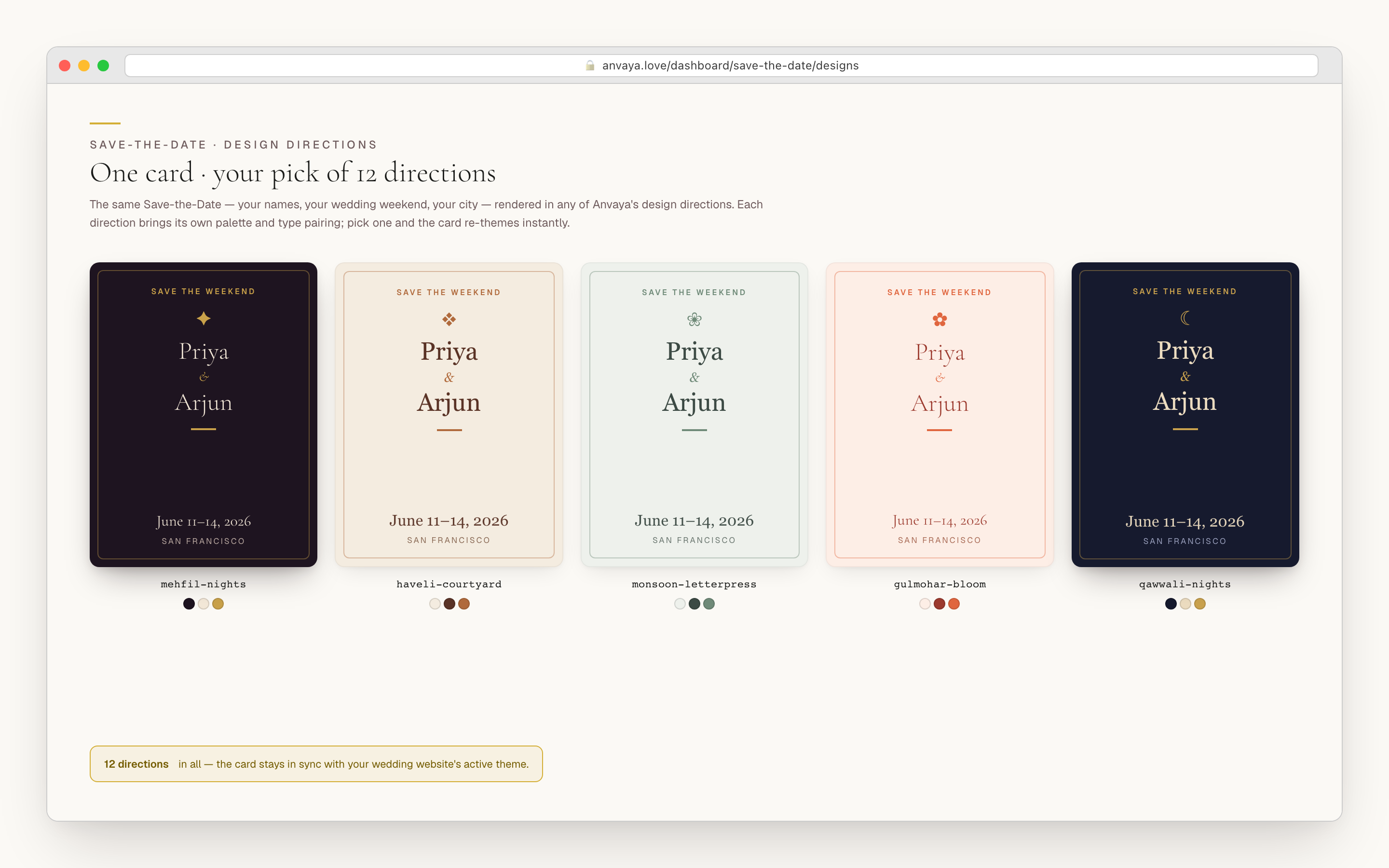This screenshot has width=1389, height=868.
Task: Select the mehfil-nights design card
Action: pyautogui.click(x=203, y=415)
